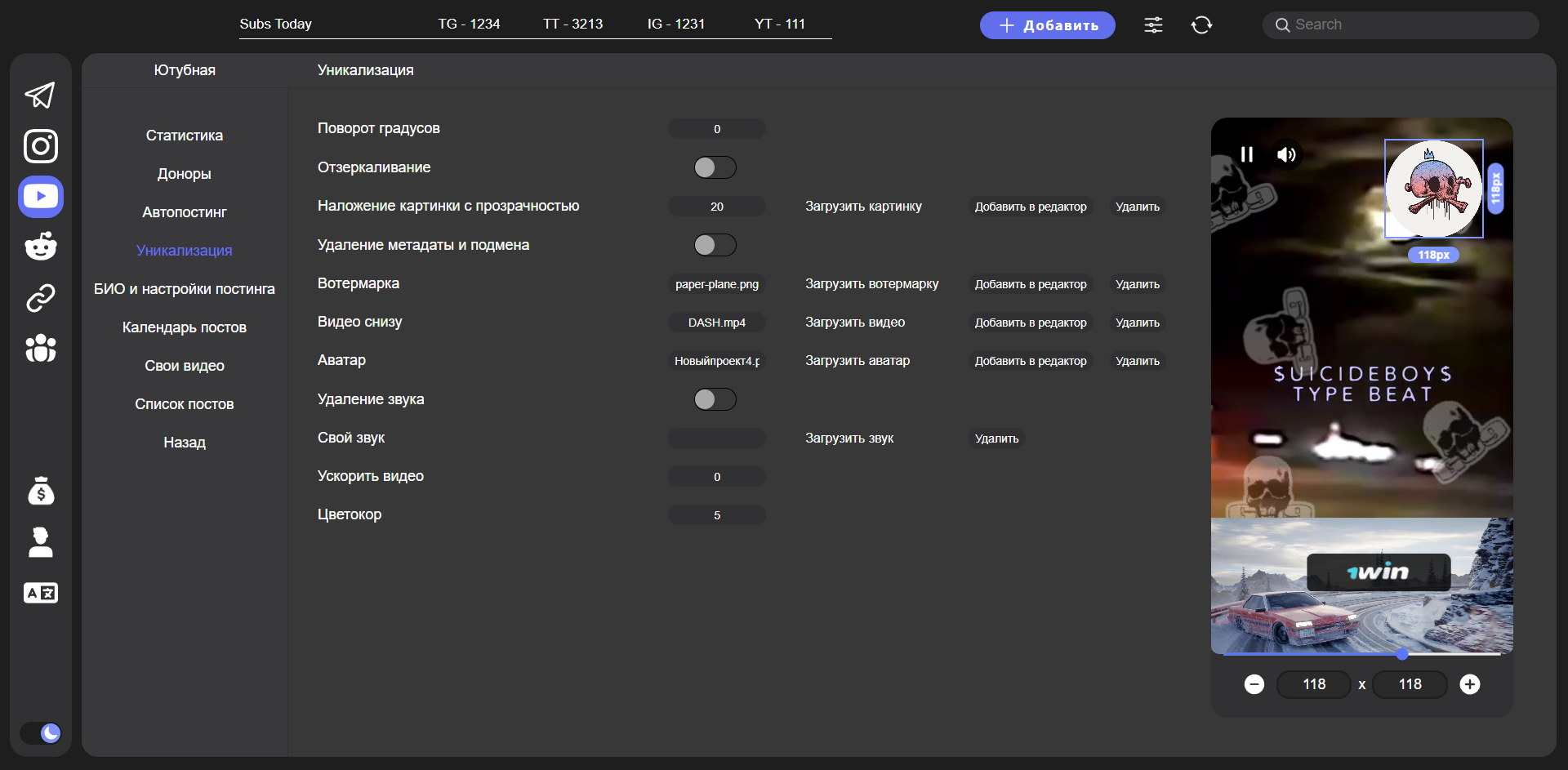Image resolution: width=1568 pixels, height=770 pixels.
Task: Toggle Удаление метадаты и подмена switch
Action: [x=715, y=245]
